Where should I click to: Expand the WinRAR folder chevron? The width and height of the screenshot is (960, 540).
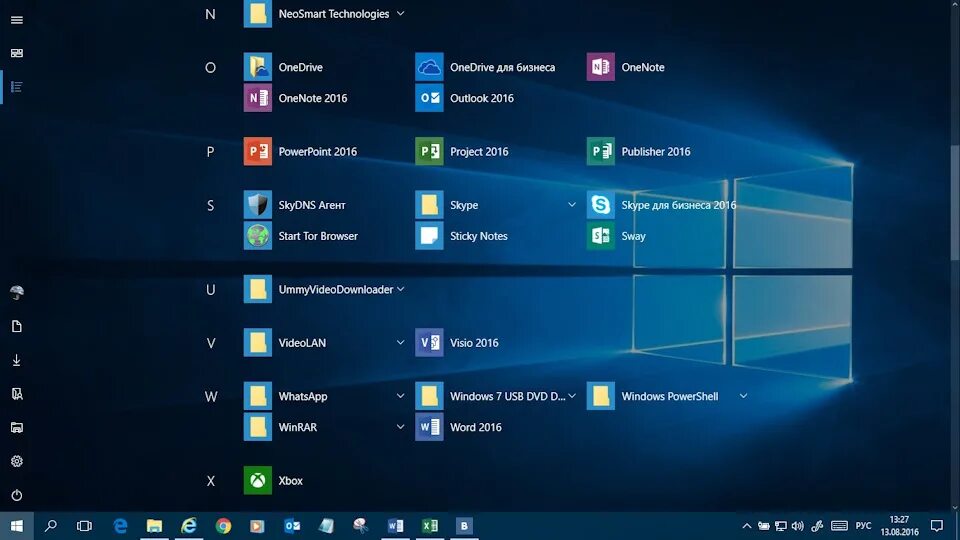tap(400, 427)
